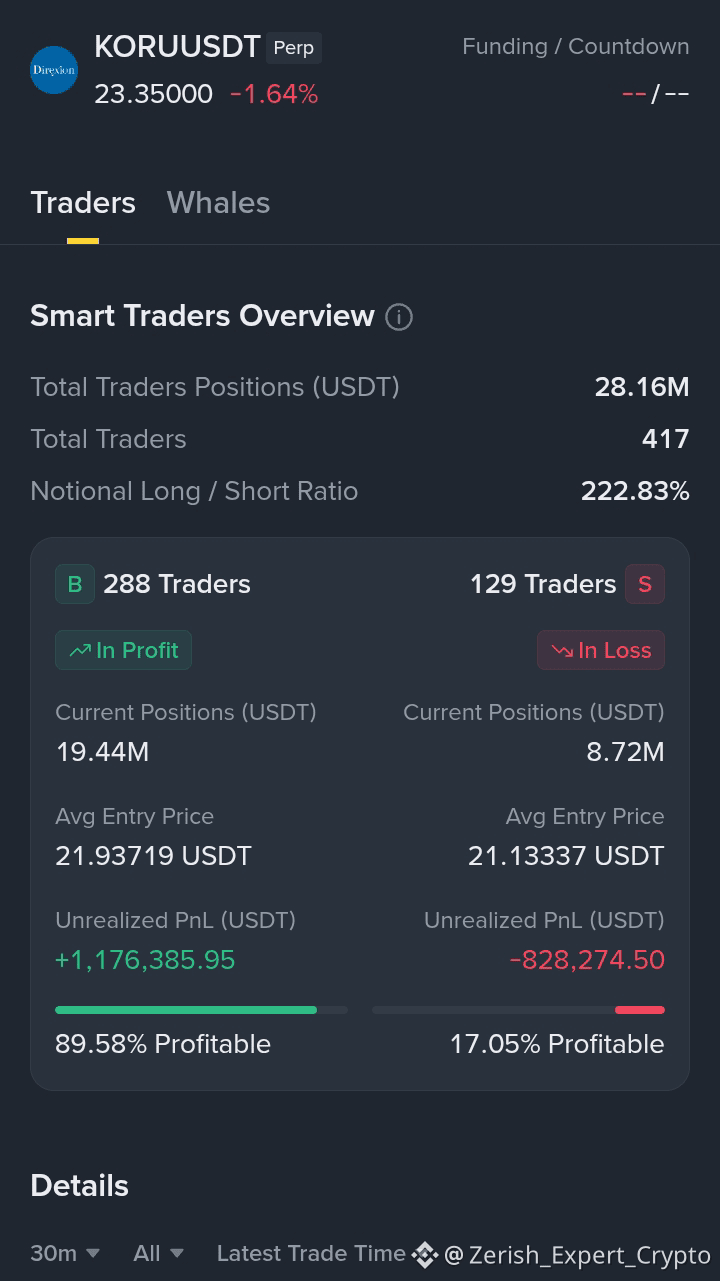Tap the long Unrealized PnL +1,176,385.95 value
The image size is (720, 1281).
145,960
